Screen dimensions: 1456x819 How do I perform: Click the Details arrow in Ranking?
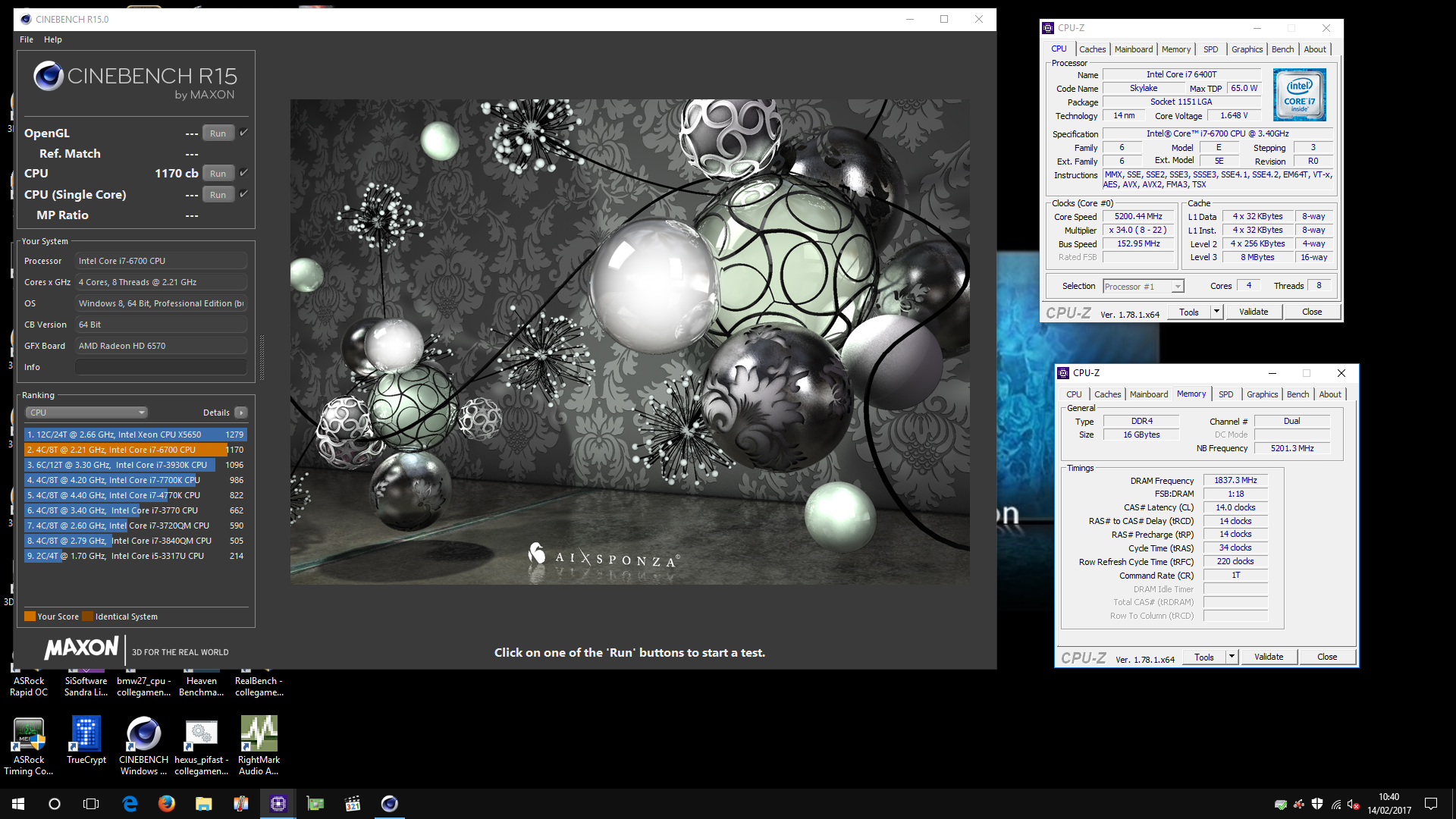[241, 413]
